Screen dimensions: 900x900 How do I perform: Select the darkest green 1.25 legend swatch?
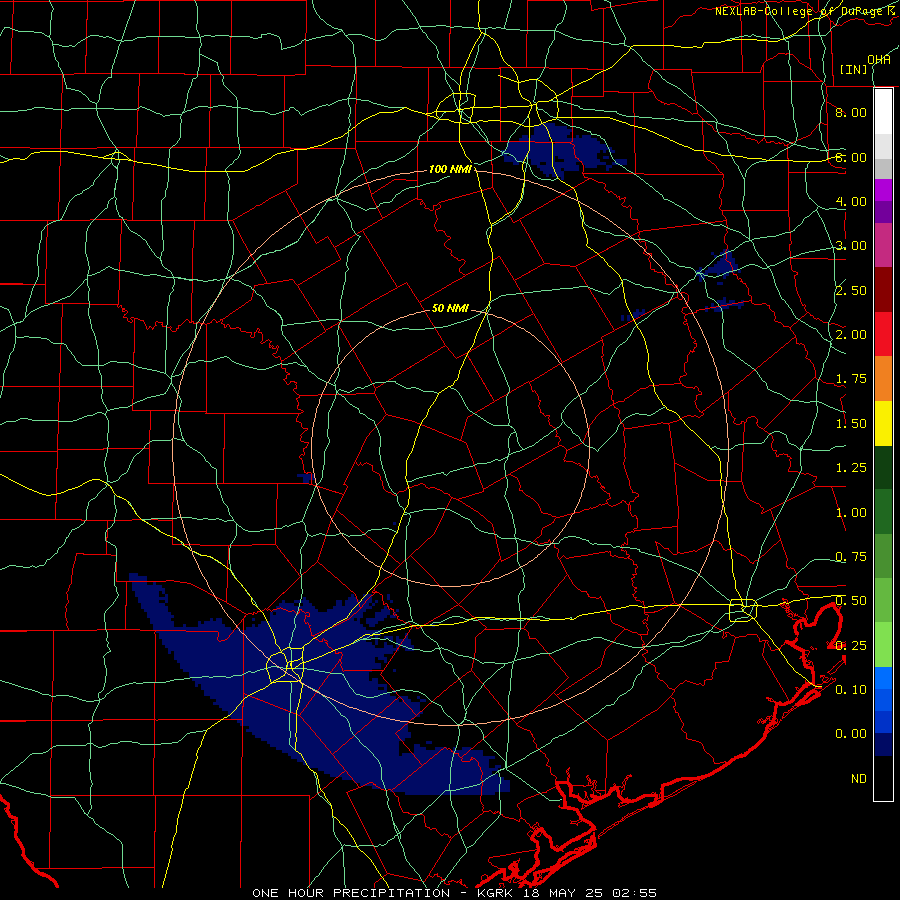[x=883, y=467]
